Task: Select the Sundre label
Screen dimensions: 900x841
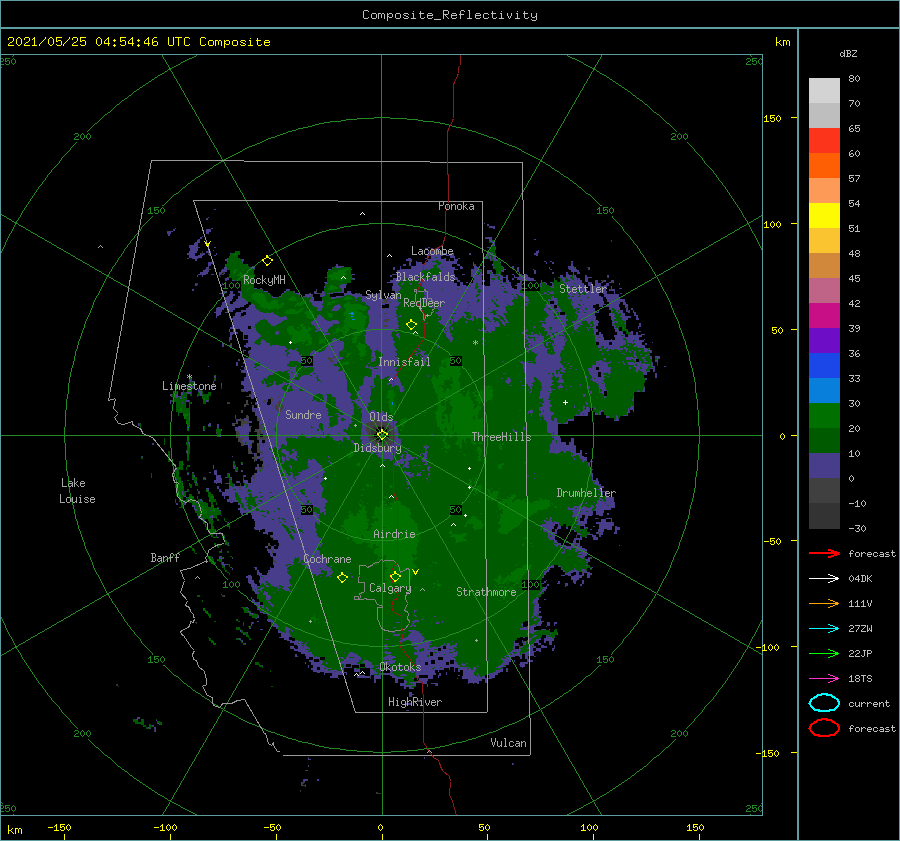Action: [303, 414]
